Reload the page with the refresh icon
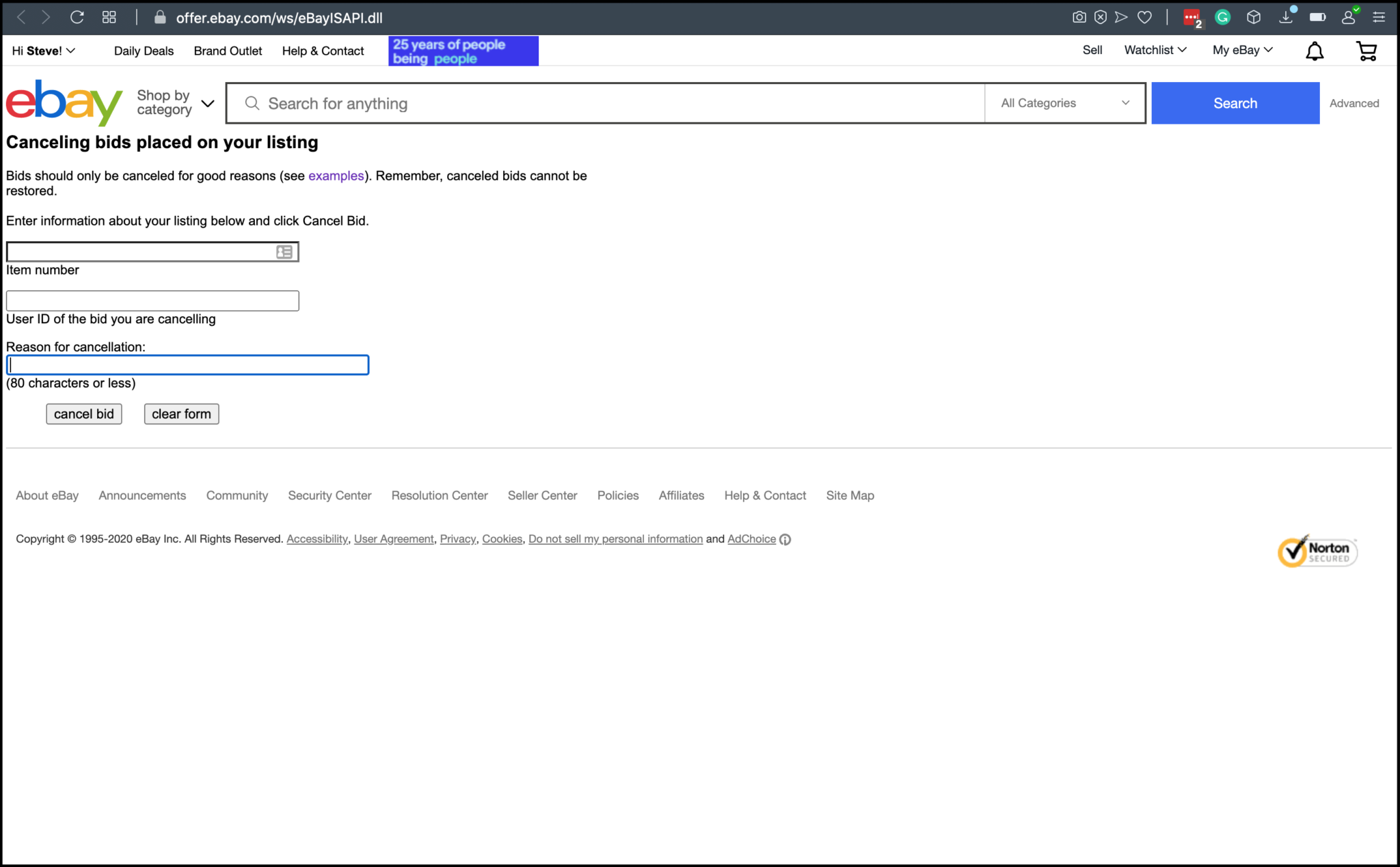 pos(77,18)
